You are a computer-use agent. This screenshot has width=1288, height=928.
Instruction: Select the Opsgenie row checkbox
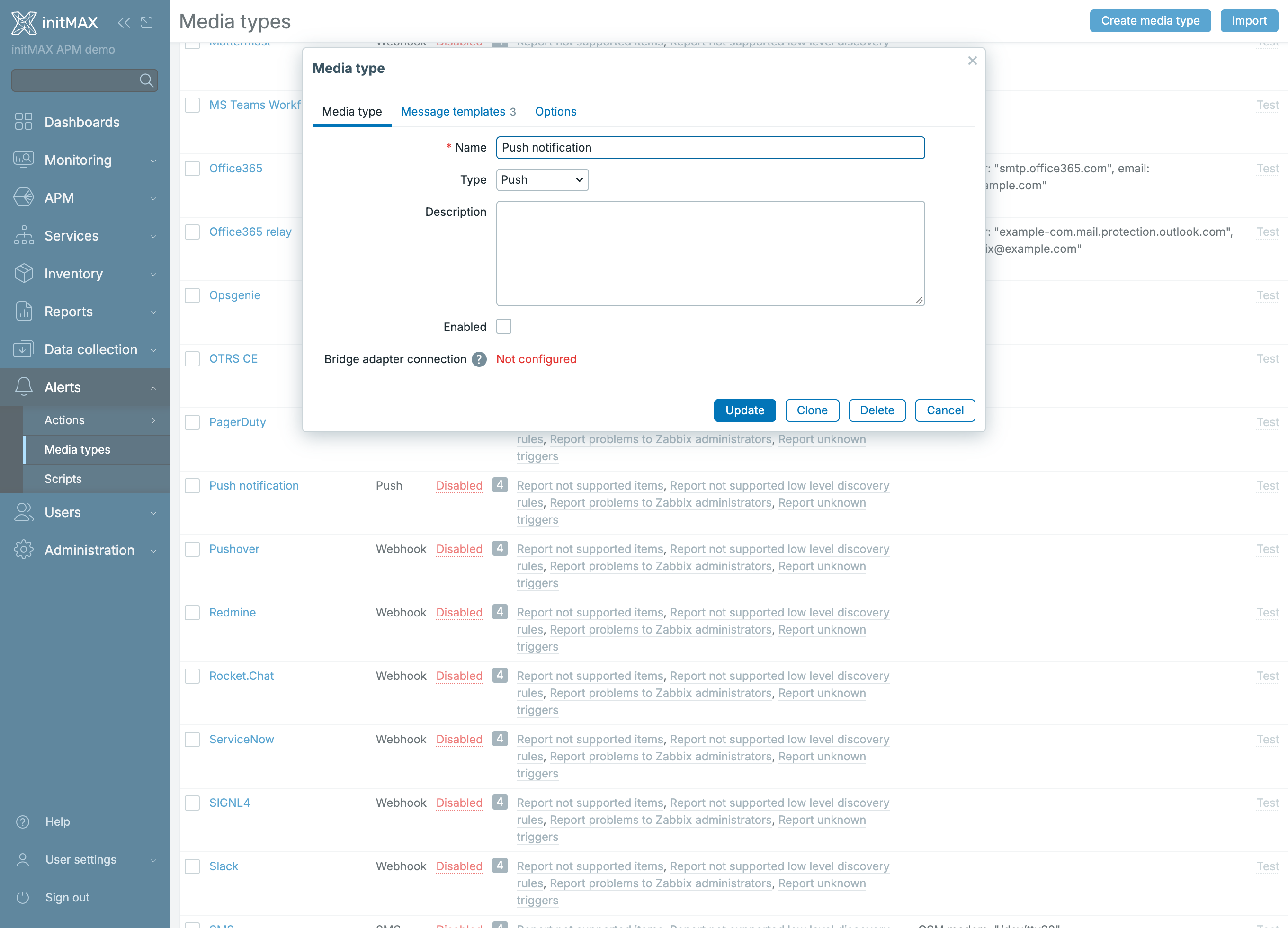pos(192,295)
